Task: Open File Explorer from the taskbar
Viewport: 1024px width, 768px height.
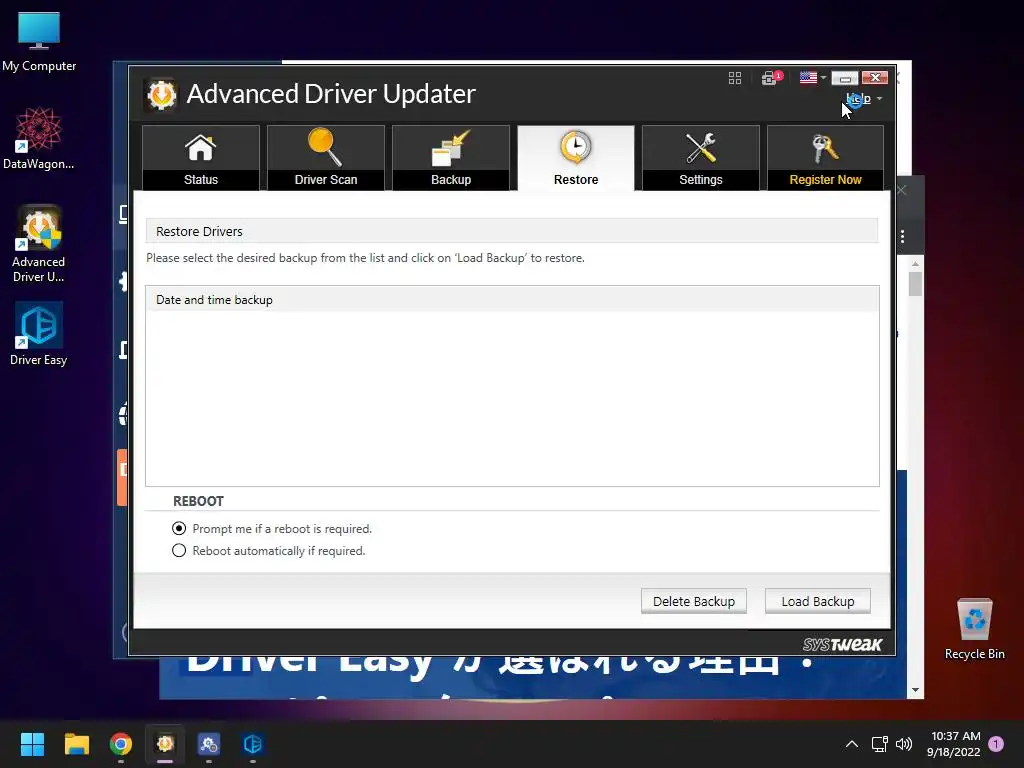Action: point(76,744)
